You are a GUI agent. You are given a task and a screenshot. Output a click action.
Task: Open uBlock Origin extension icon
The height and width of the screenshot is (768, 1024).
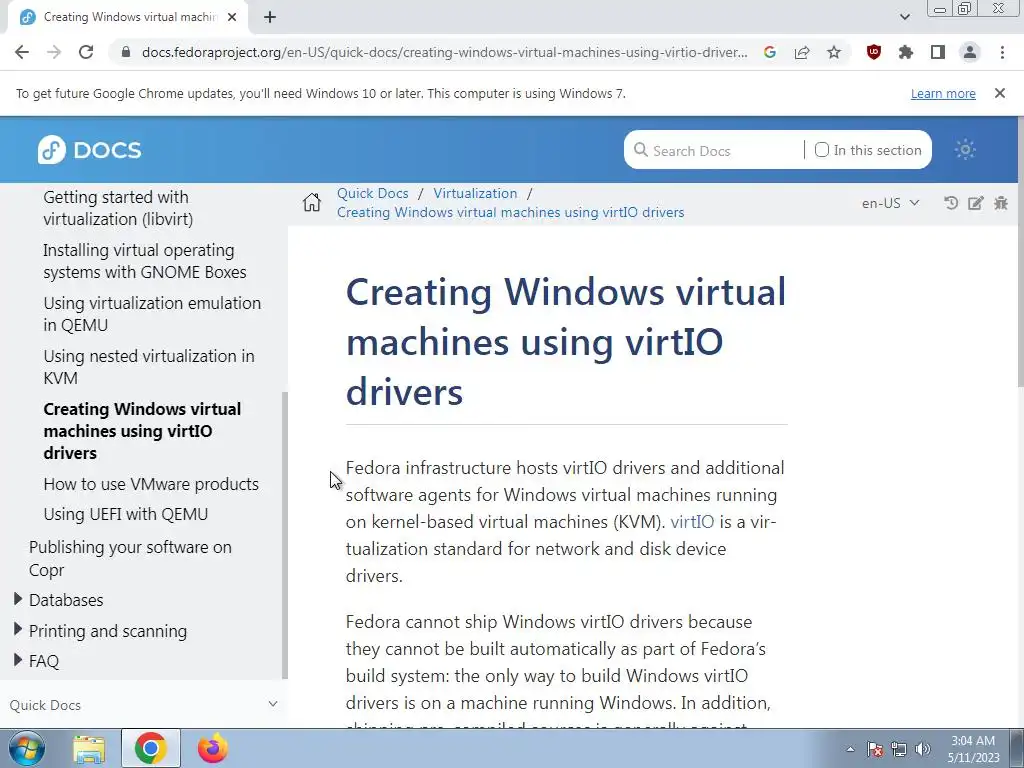pyautogui.click(x=874, y=52)
